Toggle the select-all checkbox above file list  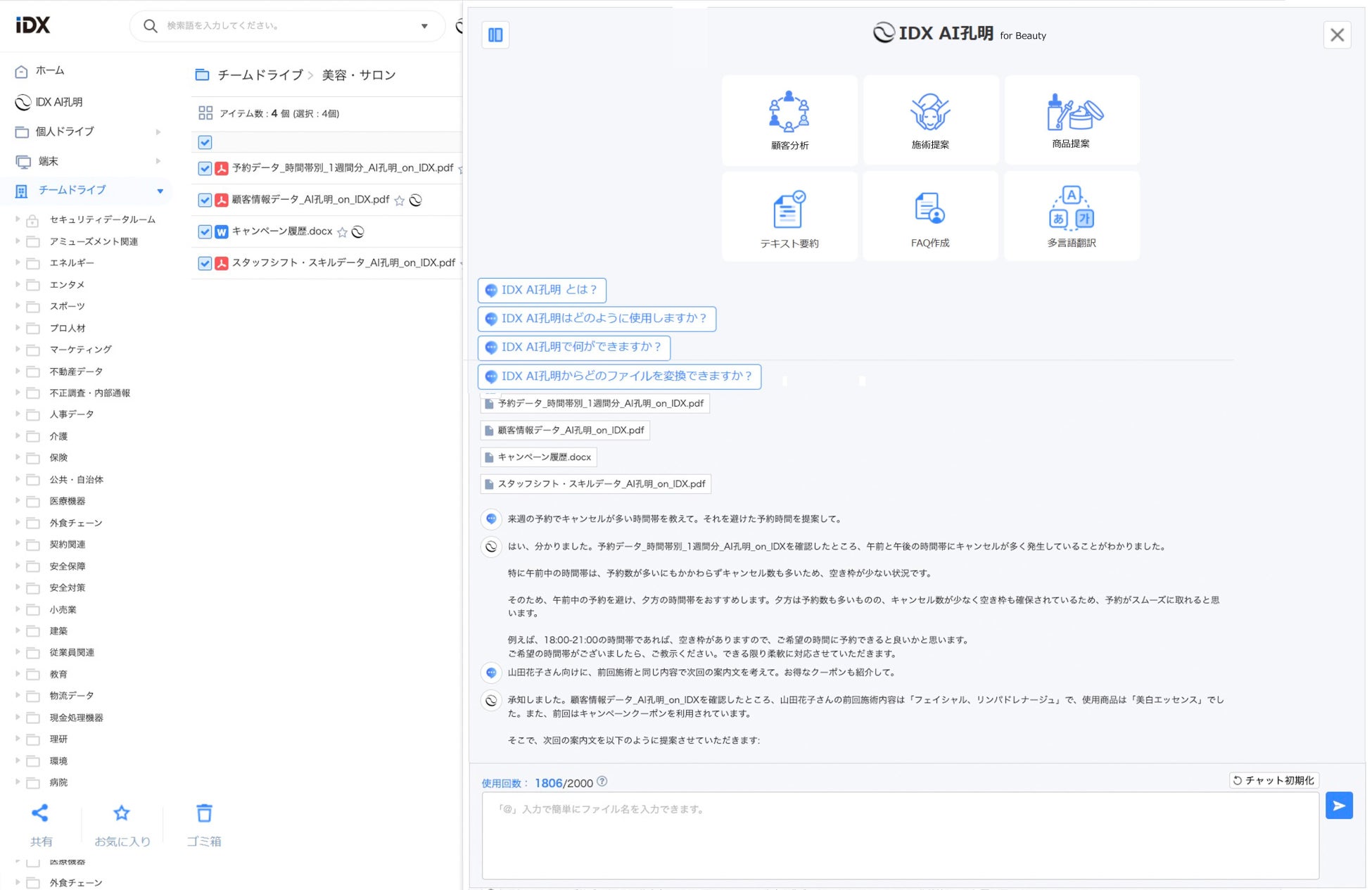(x=205, y=142)
